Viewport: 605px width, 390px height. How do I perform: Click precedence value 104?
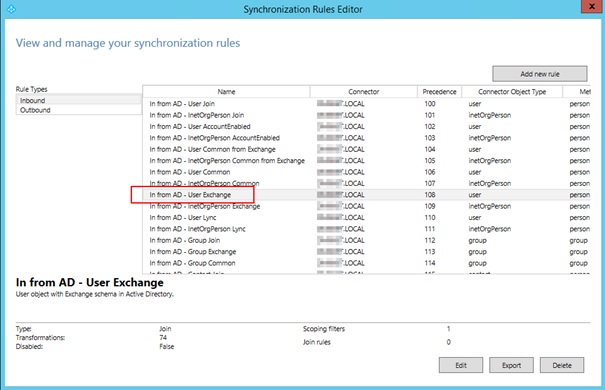coord(430,149)
